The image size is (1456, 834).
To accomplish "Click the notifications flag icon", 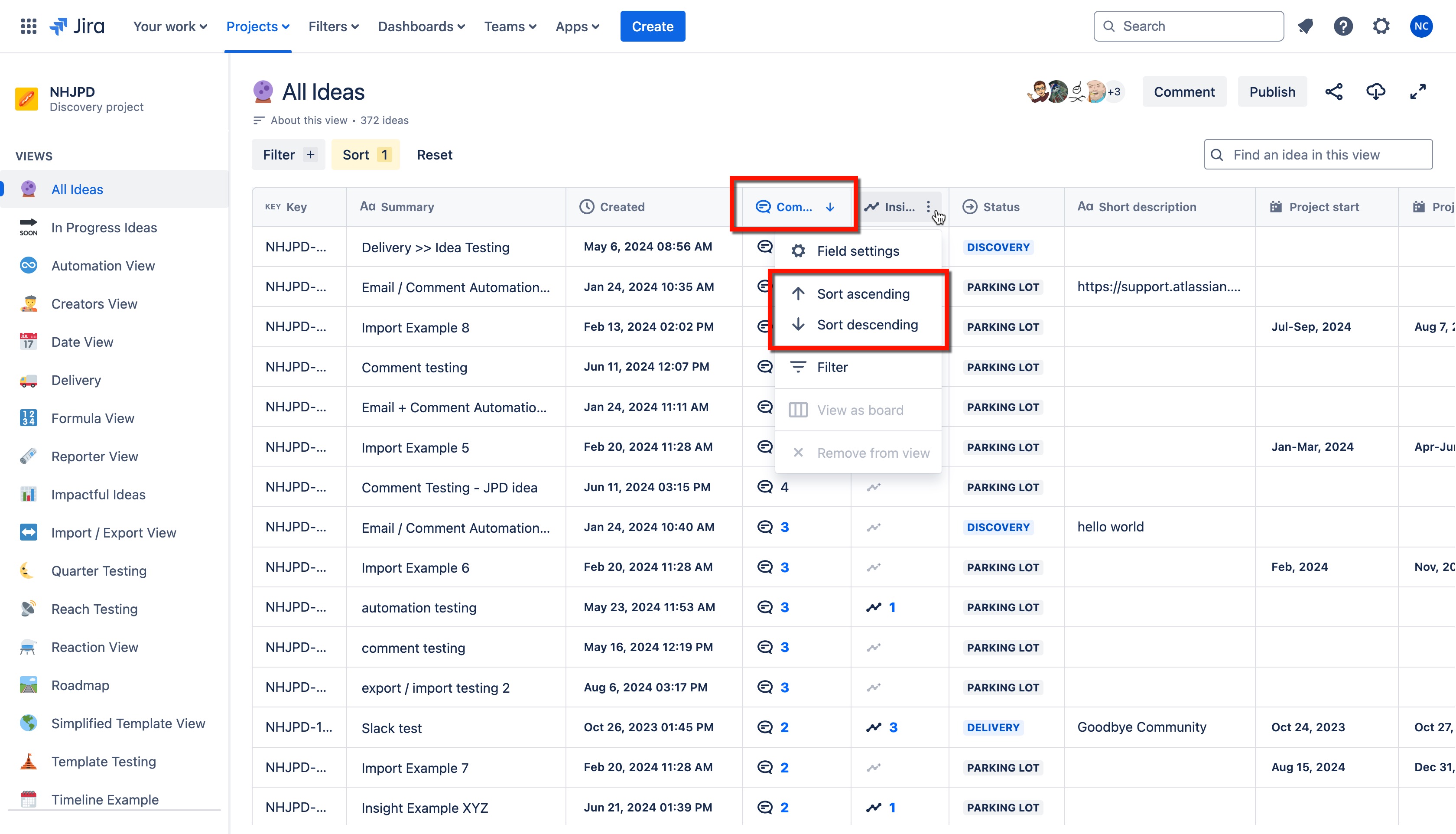I will [x=1306, y=26].
